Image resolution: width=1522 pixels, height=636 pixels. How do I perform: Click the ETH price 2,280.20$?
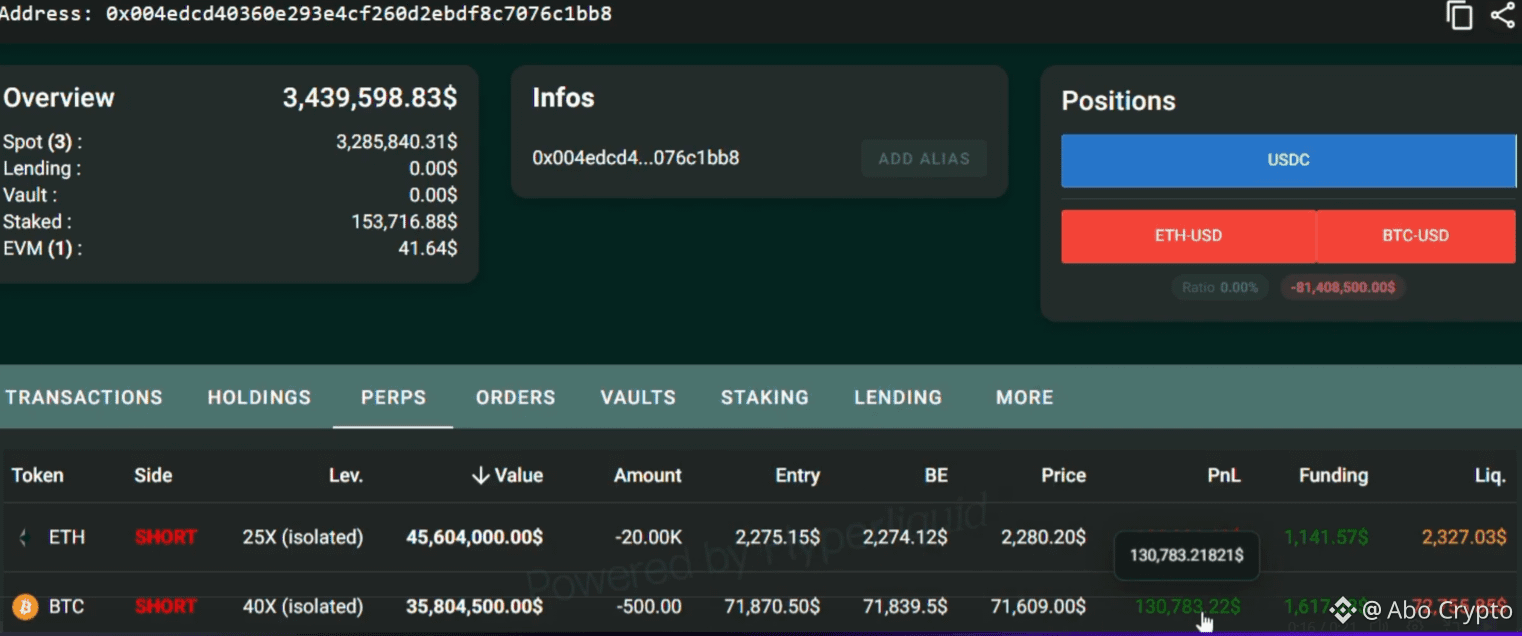1043,537
